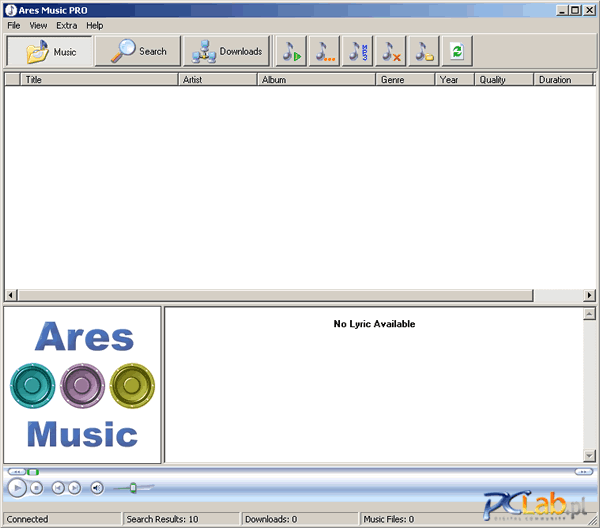Click "Music Files: 0" in status bar
Screen dimensions: 600x528
click(x=389, y=519)
